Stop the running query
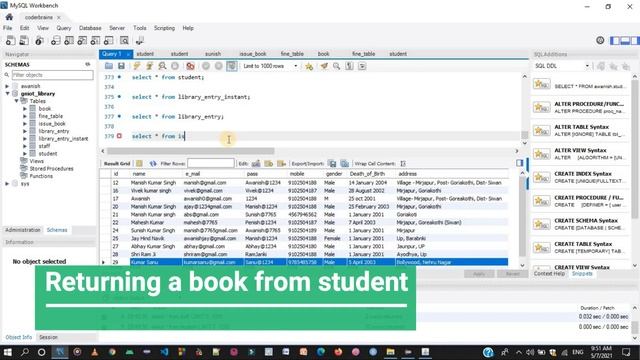 (175, 66)
